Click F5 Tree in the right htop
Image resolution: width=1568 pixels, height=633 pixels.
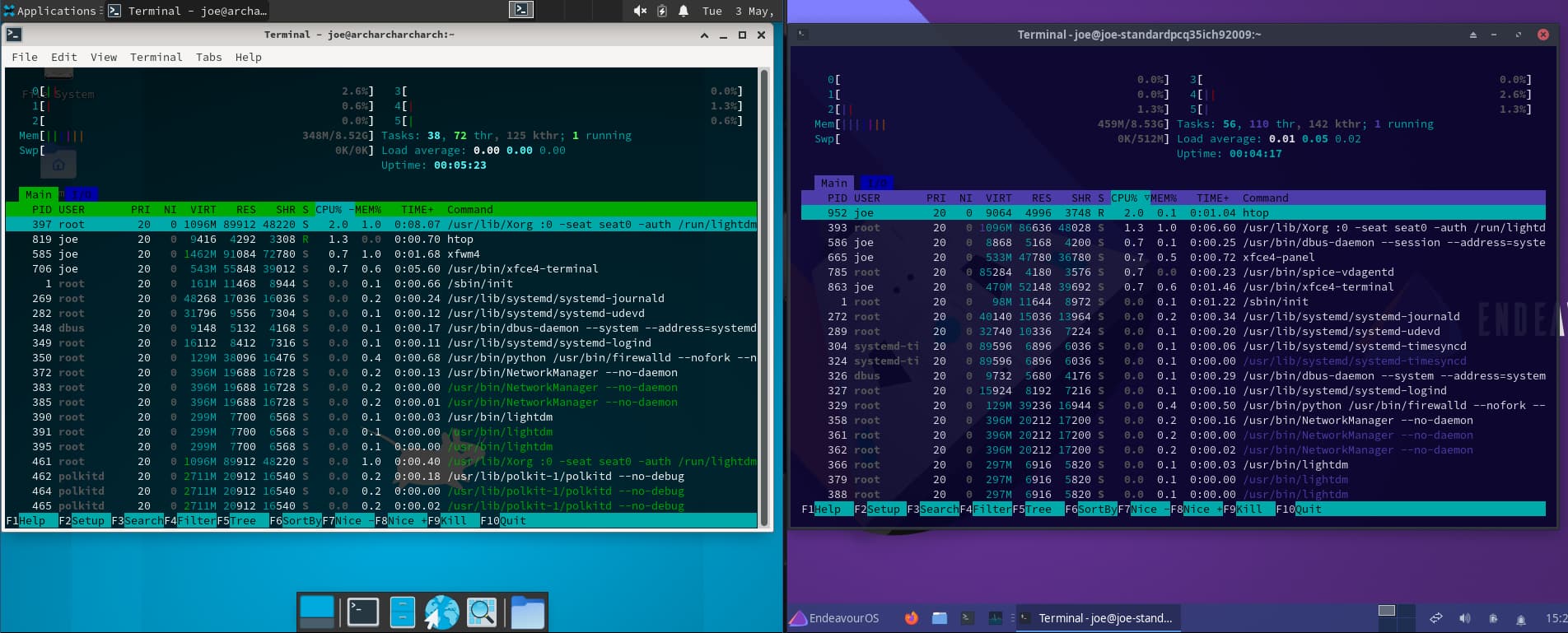(x=1038, y=509)
